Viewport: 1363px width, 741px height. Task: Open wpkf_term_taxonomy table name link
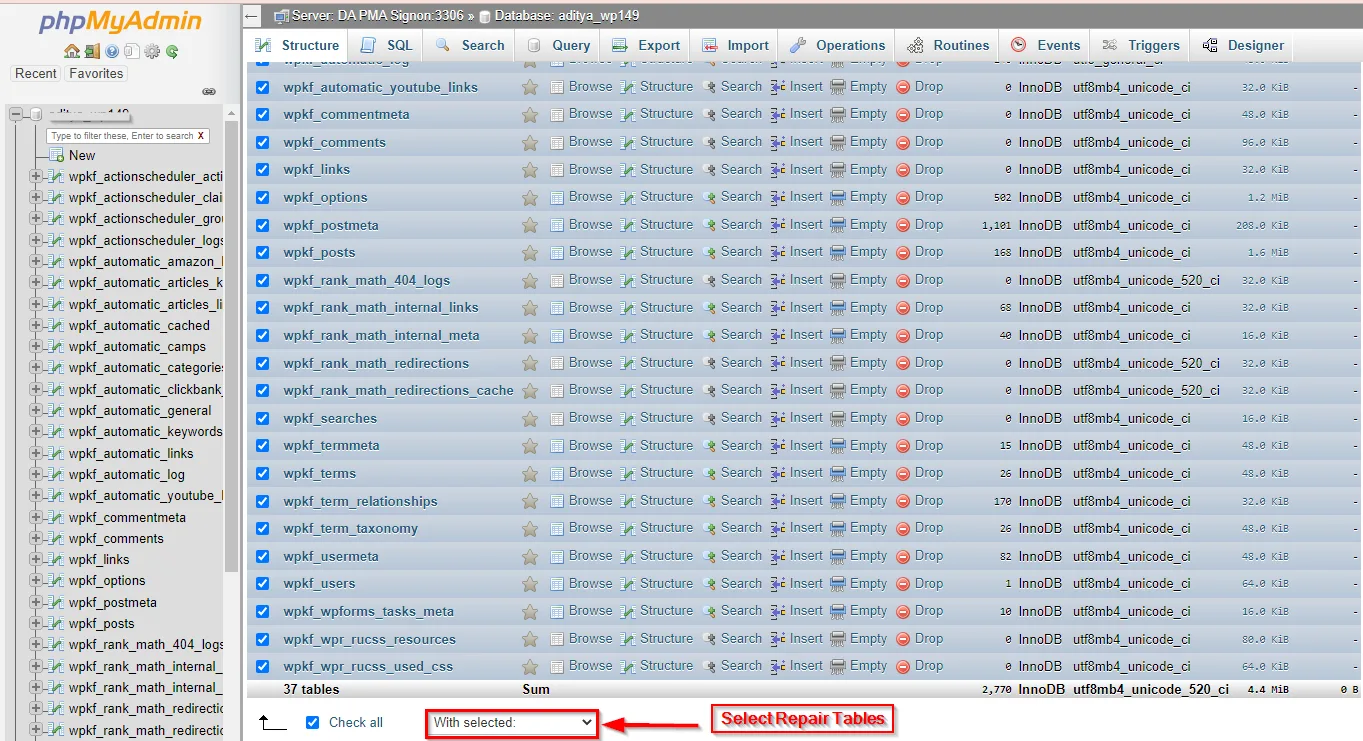point(350,529)
